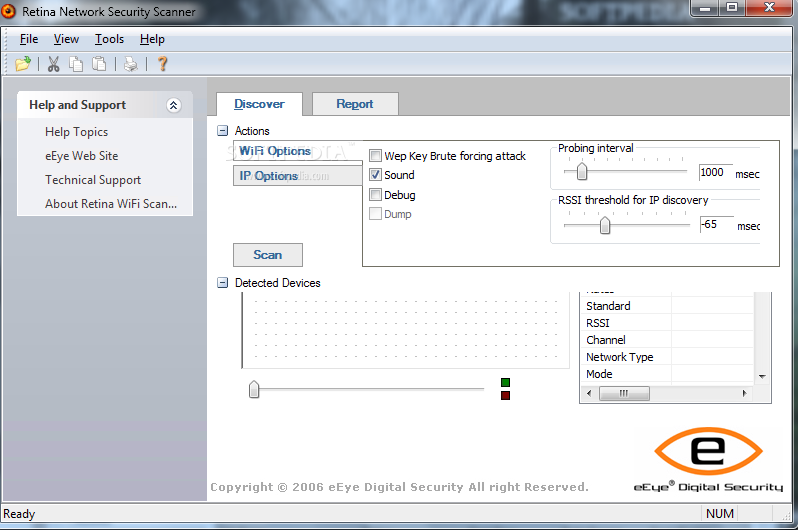Image resolution: width=798 pixels, height=530 pixels.
Task: Open the Help Topics link
Action: tap(76, 132)
